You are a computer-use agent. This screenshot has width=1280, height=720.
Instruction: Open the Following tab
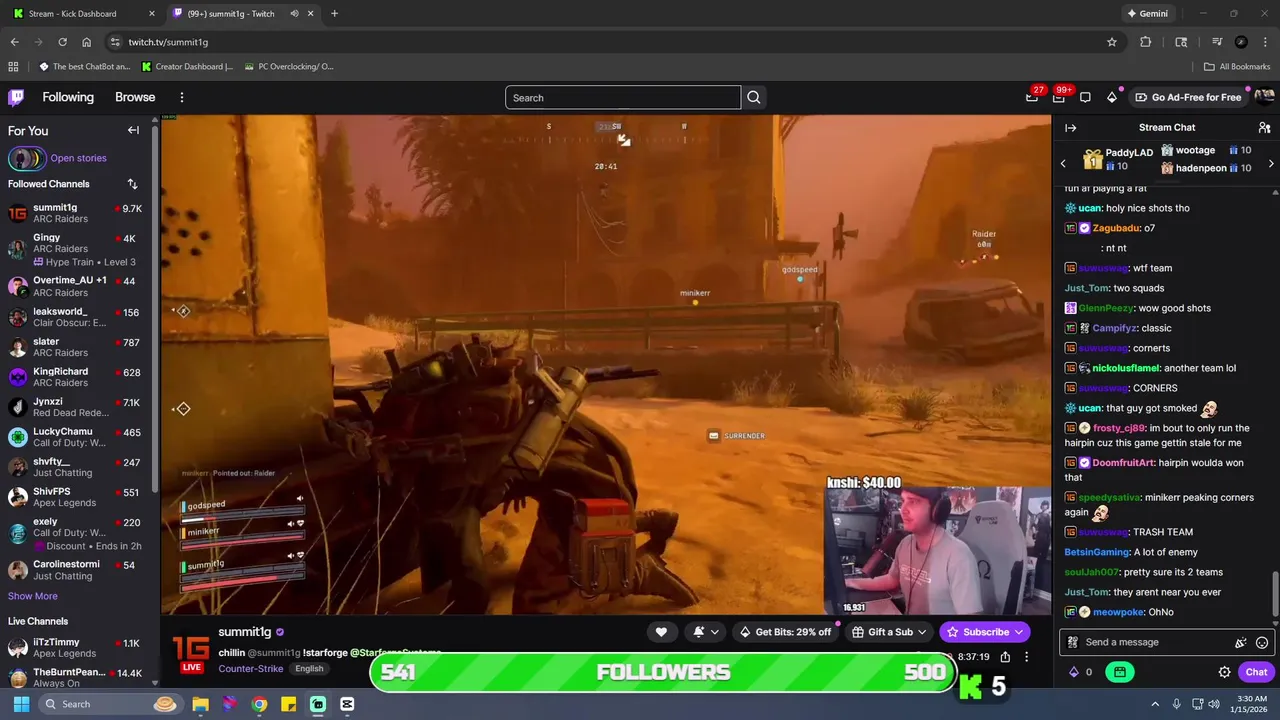click(x=68, y=97)
